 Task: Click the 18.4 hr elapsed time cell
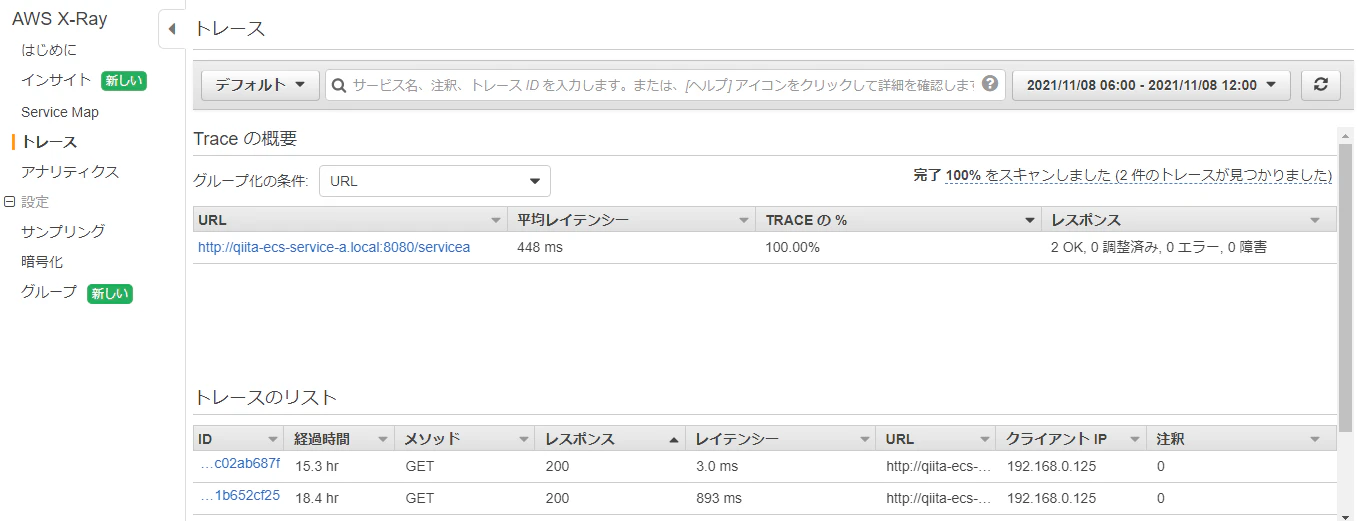(317, 498)
